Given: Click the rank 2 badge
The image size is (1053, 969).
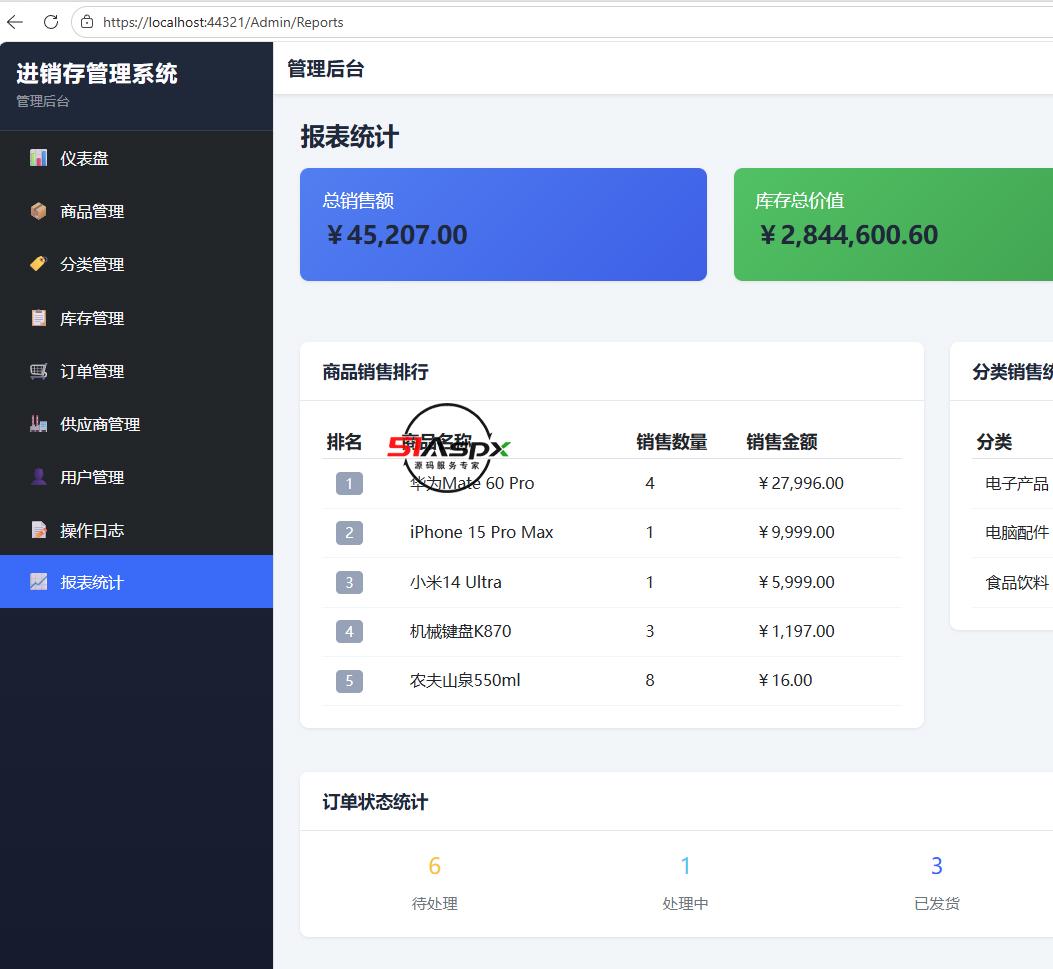Looking at the screenshot, I should click(349, 533).
